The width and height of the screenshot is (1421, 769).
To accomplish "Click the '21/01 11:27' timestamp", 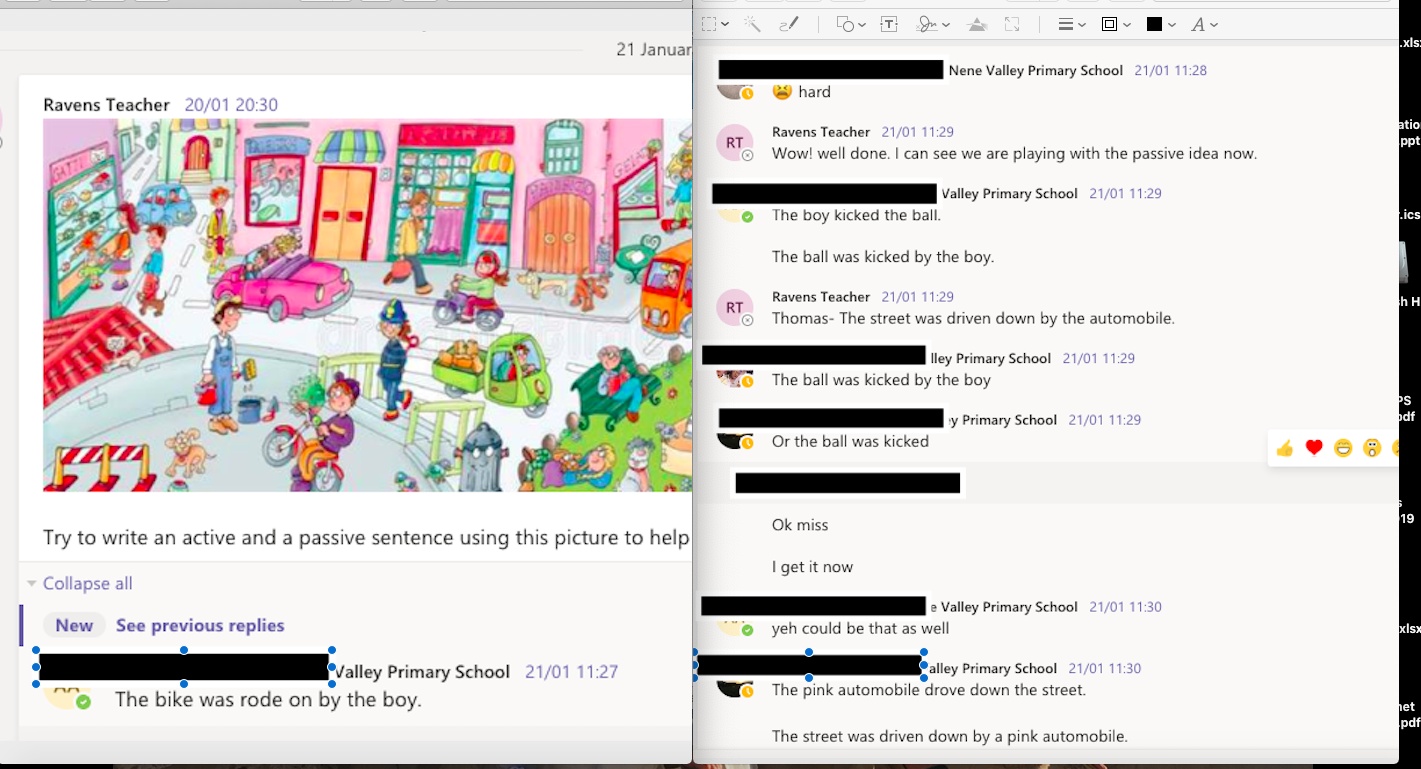I will click(x=571, y=672).
